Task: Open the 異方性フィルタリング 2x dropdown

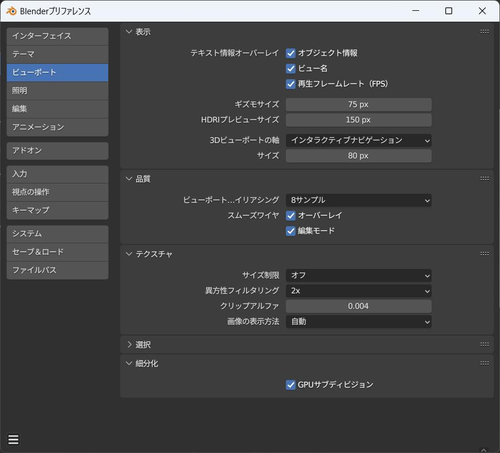Action: (x=359, y=291)
